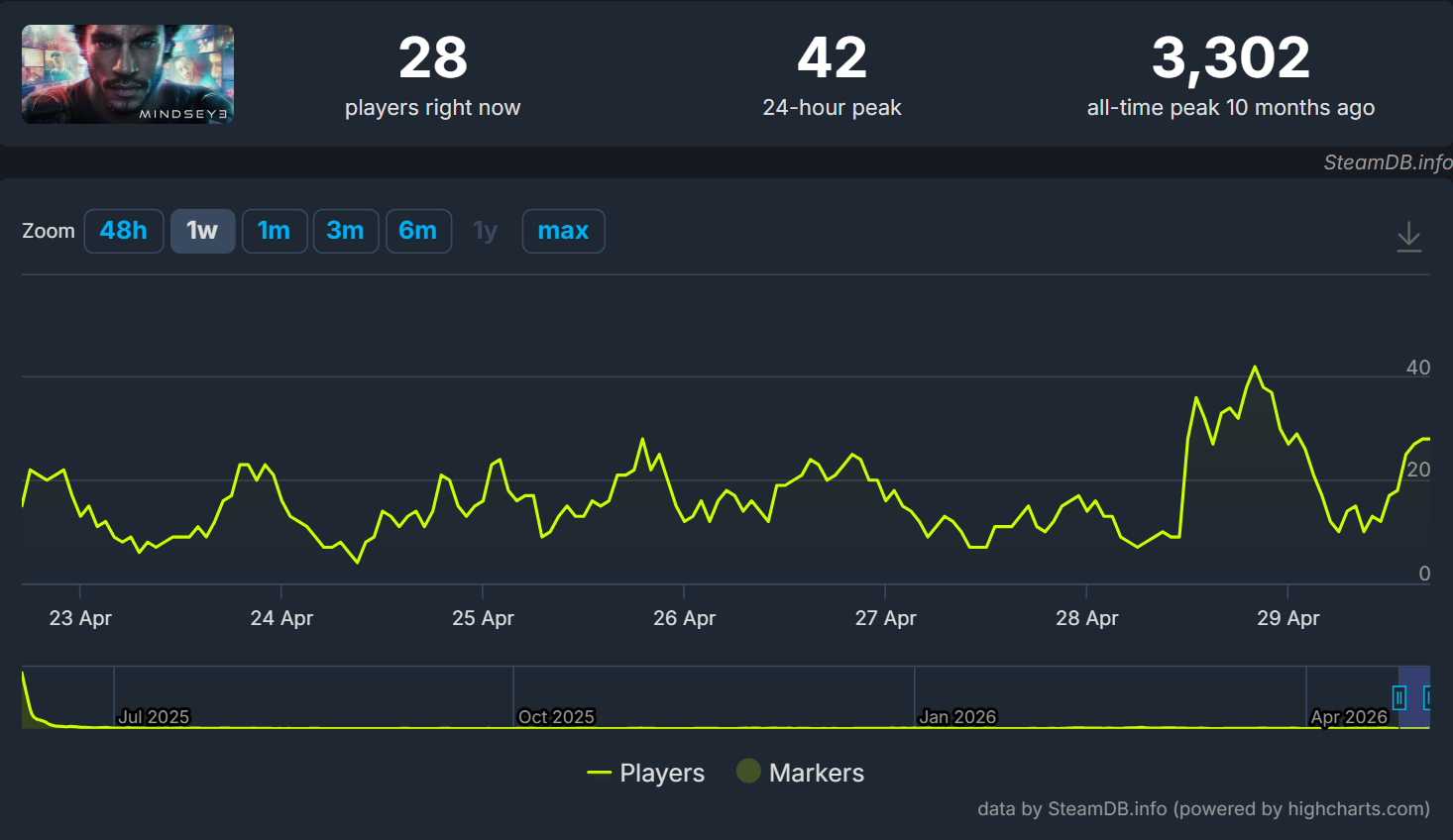Click the greyed-out 1y zoom button
Image resolution: width=1453 pixels, height=840 pixels.
485,231
